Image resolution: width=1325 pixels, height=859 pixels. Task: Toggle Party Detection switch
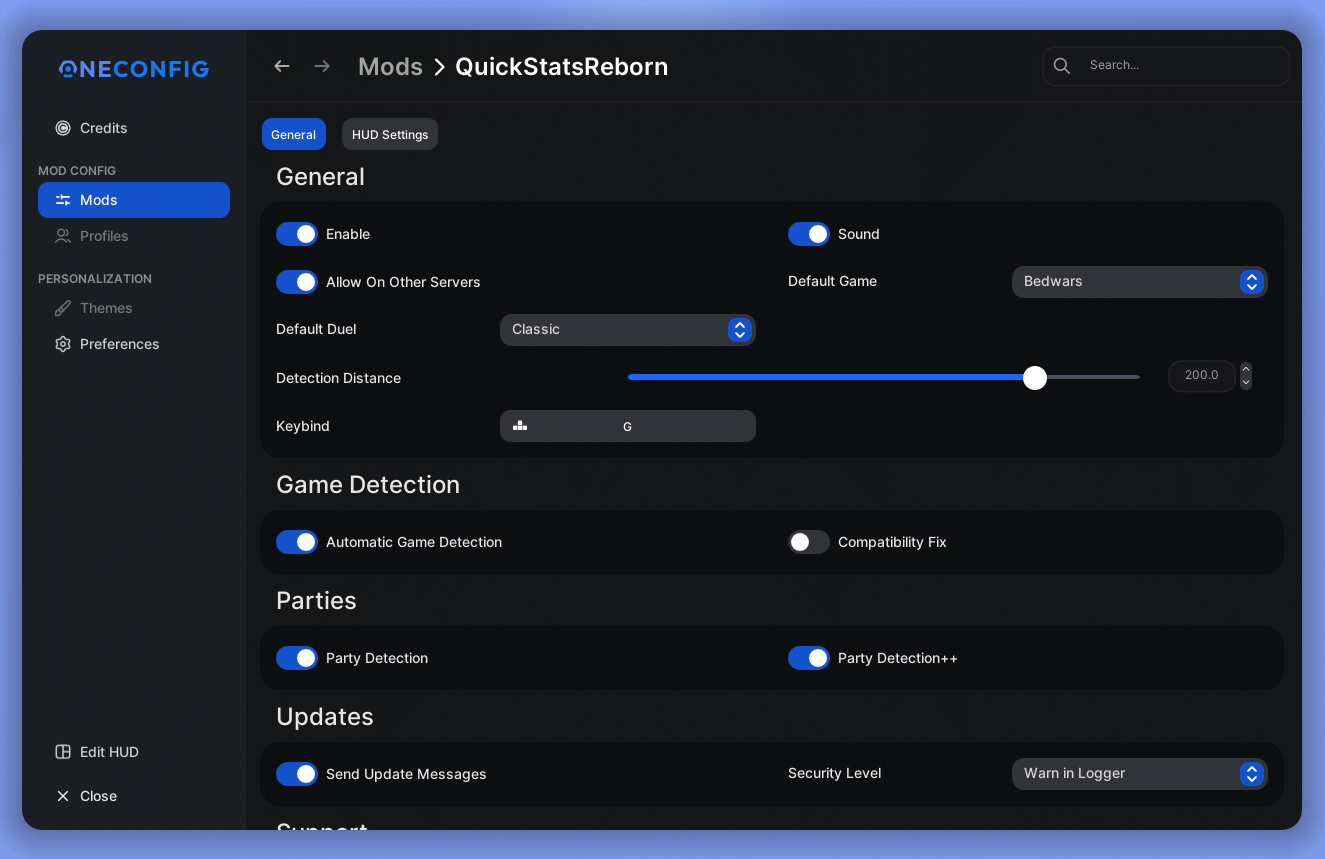(x=297, y=658)
